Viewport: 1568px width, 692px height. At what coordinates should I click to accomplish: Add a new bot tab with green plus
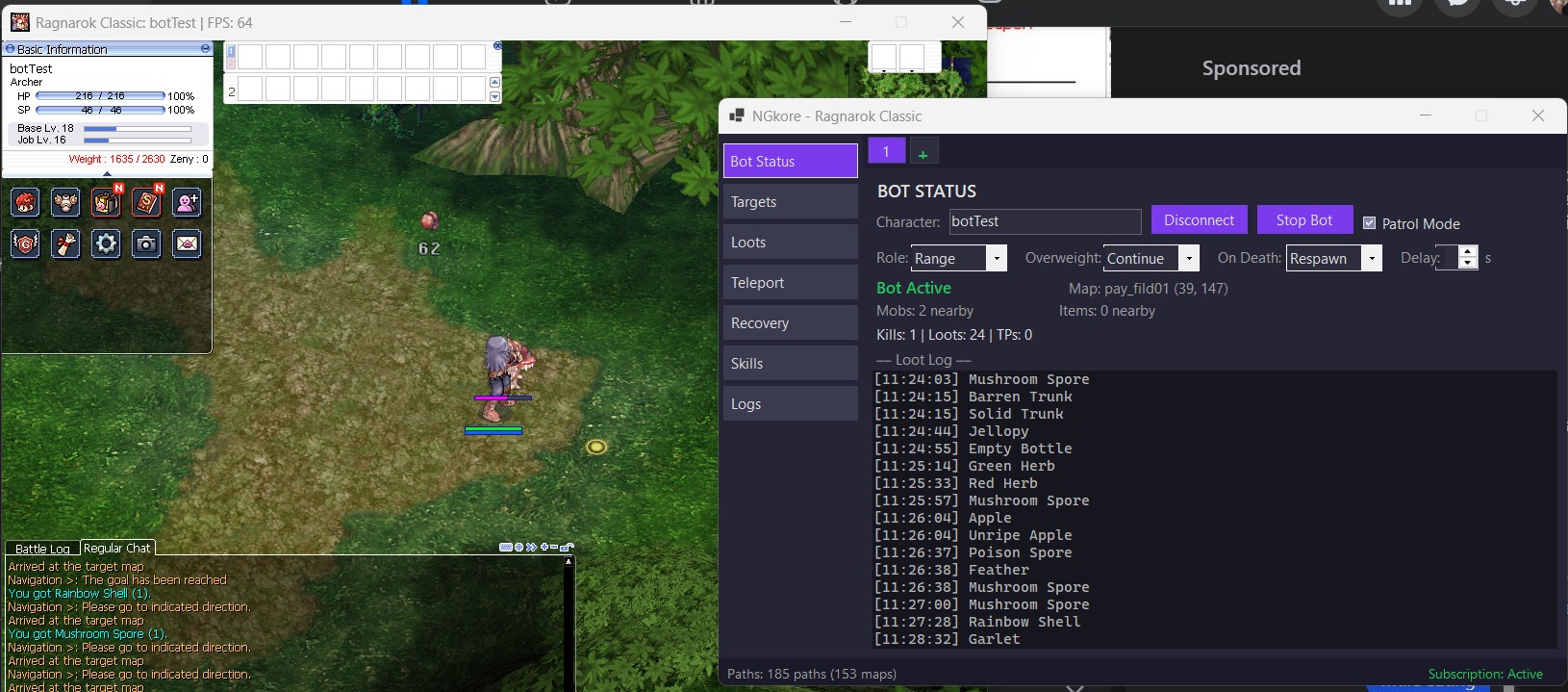coord(923,153)
